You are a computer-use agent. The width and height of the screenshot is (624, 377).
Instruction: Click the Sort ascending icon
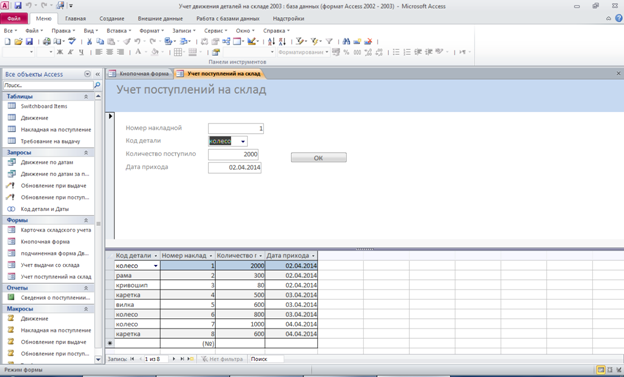click(x=271, y=41)
